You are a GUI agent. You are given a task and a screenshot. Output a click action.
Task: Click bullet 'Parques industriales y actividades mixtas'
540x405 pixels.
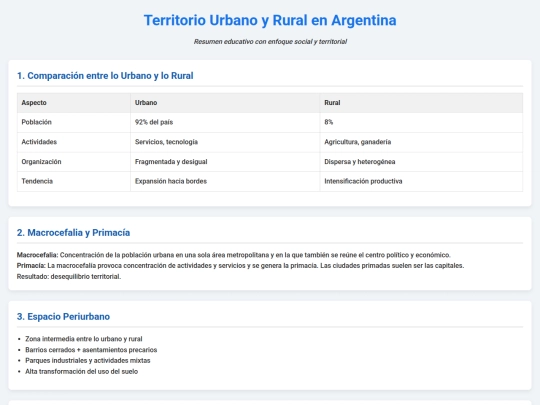(x=88, y=361)
